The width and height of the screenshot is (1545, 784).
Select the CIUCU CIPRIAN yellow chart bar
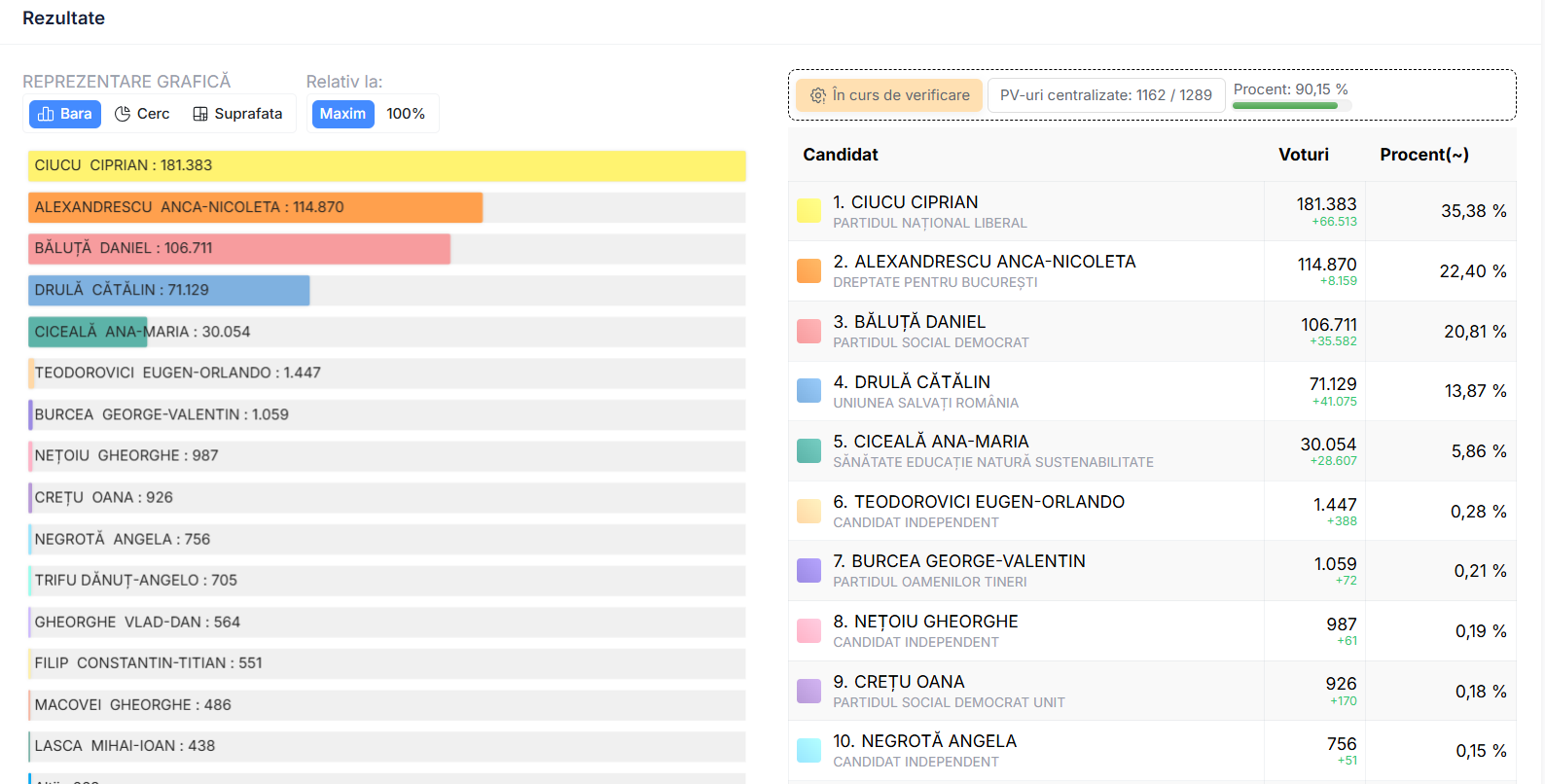point(386,165)
